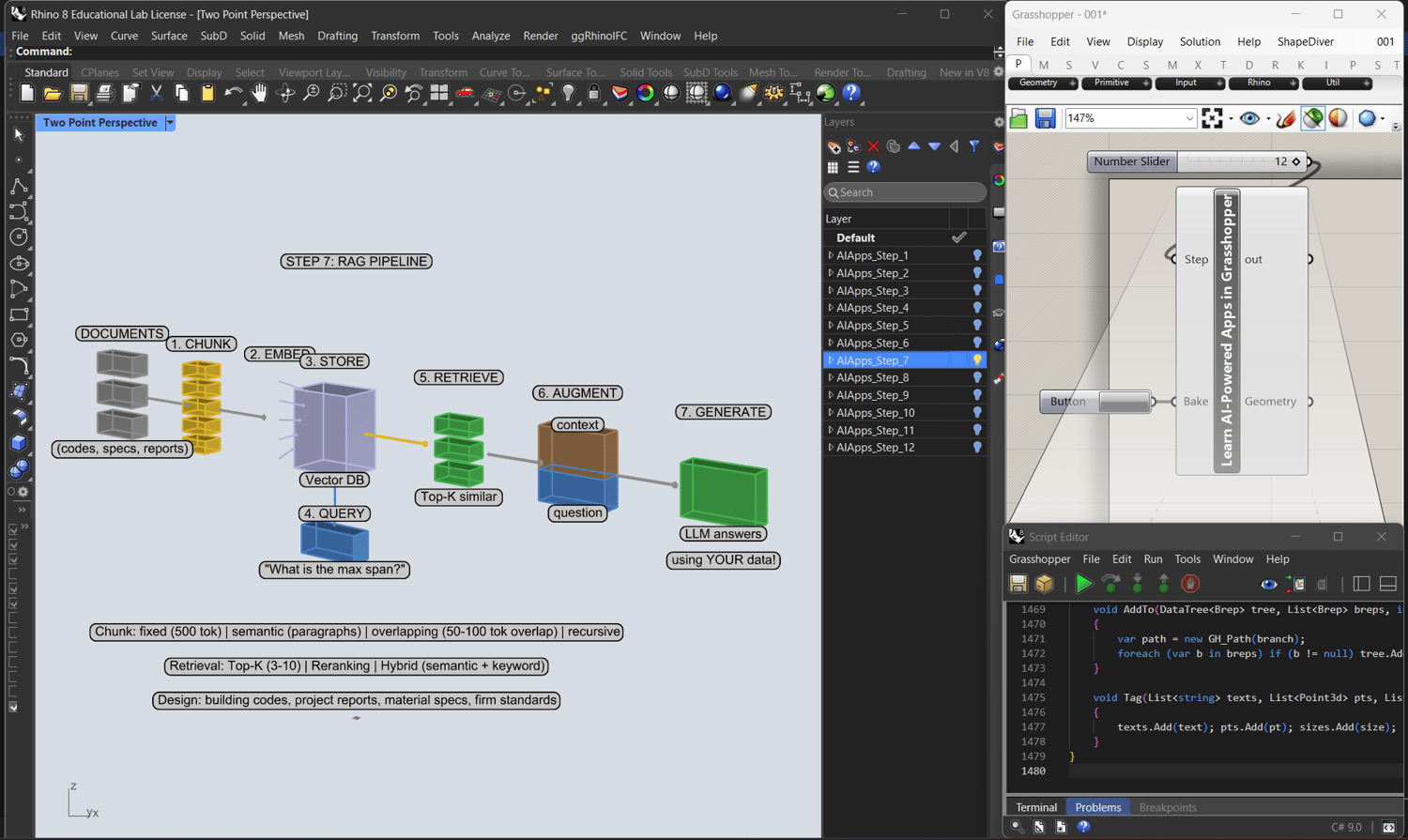Toggle visibility bulb for AIApps_Step_3 layer

point(977,291)
